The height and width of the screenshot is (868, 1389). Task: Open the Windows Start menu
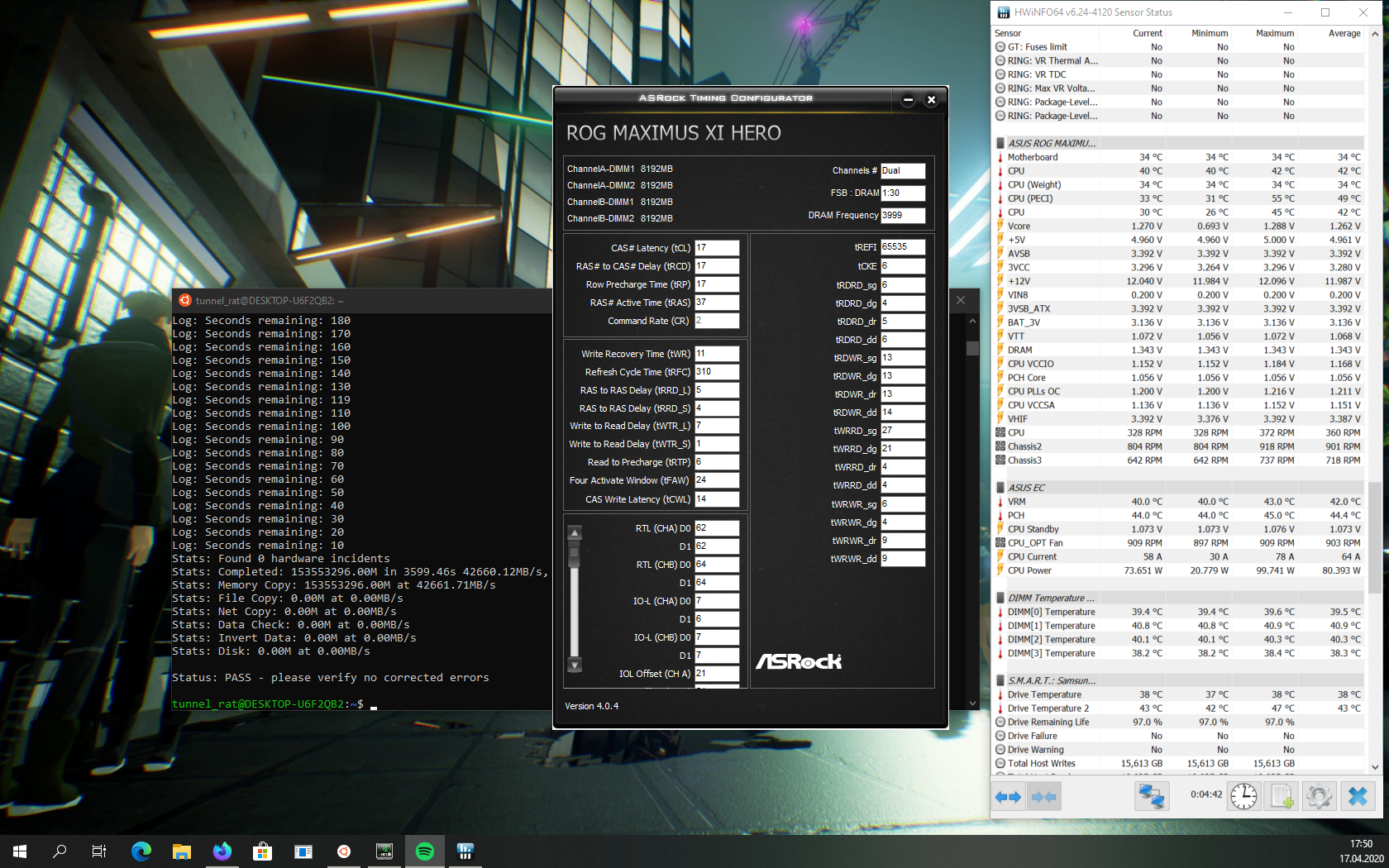[x=20, y=851]
